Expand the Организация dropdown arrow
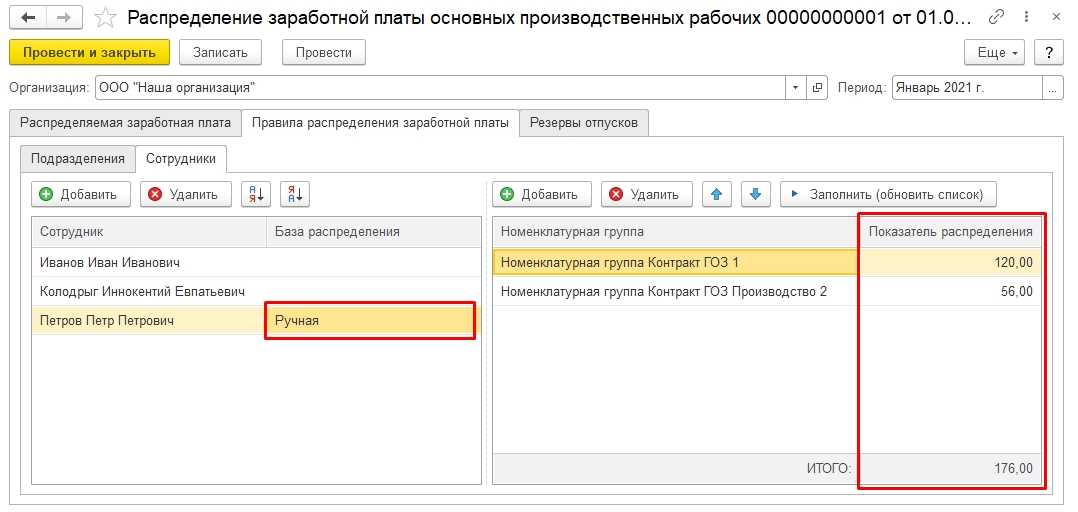The image size is (1078, 512). 796,88
